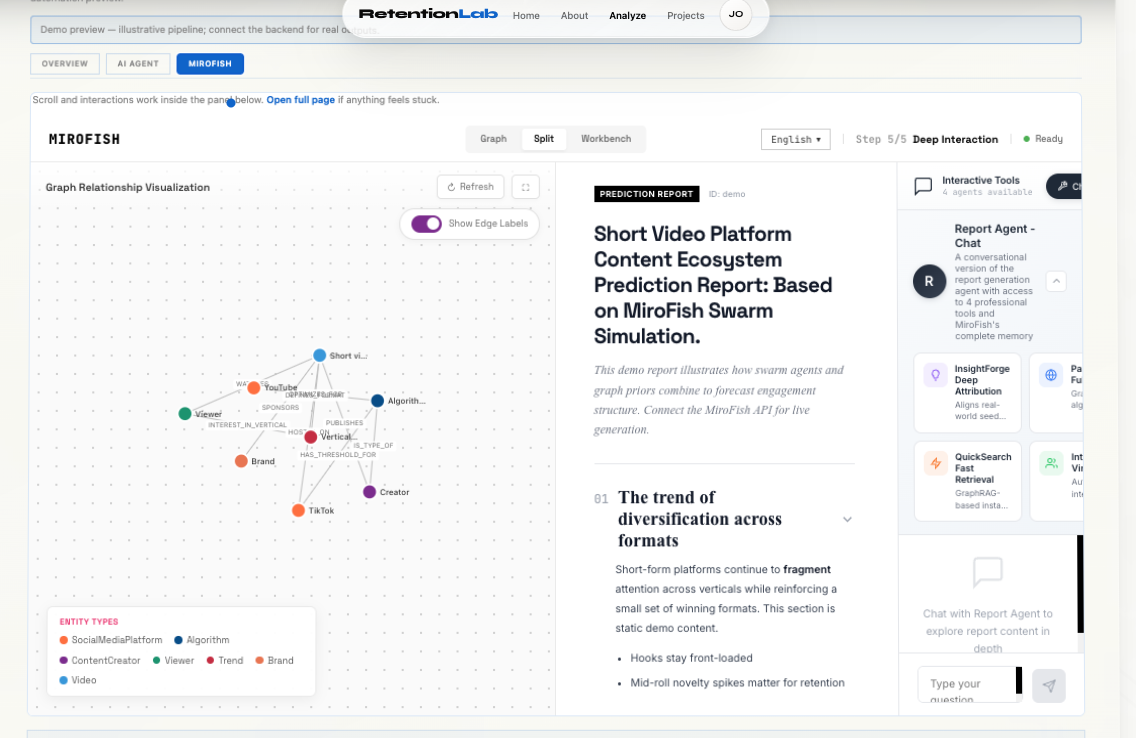Select the Brand graph node
This screenshot has width=1136, height=738.
[x=241, y=461]
